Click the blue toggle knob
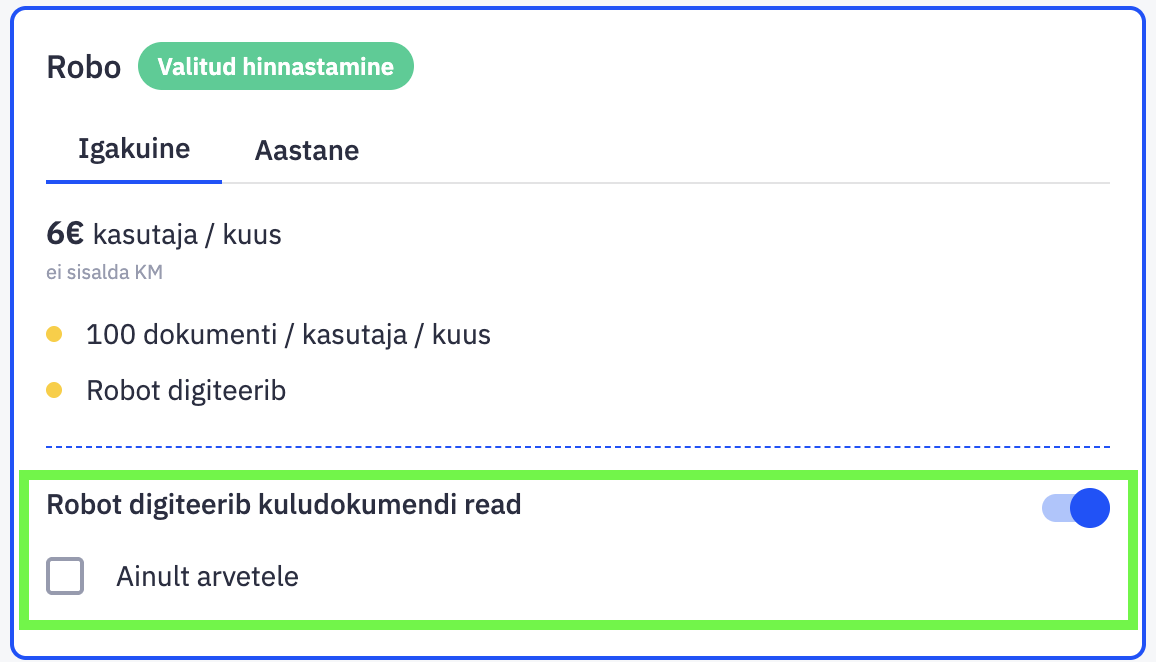 coord(1090,509)
